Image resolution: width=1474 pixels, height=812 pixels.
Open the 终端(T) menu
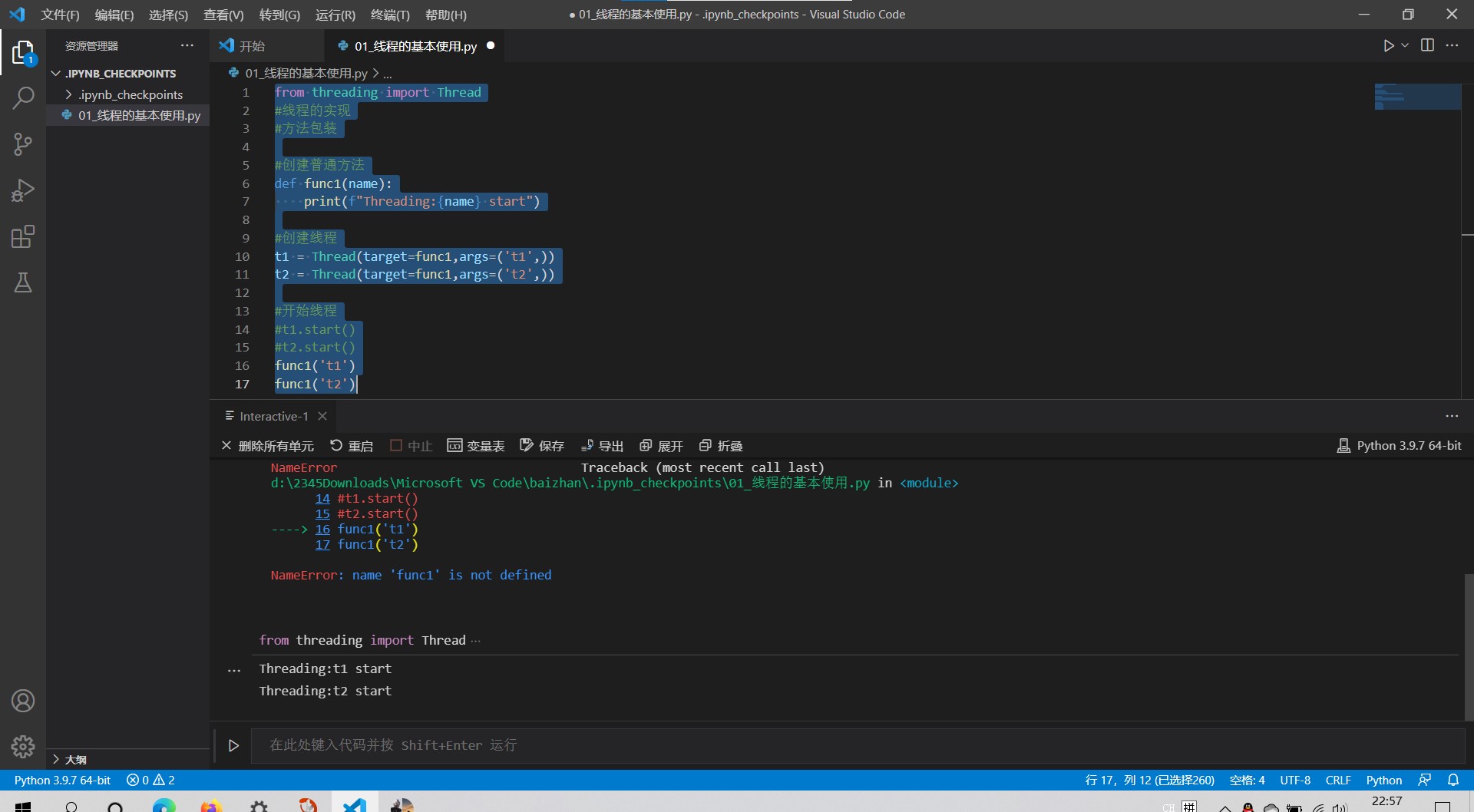pyautogui.click(x=390, y=15)
